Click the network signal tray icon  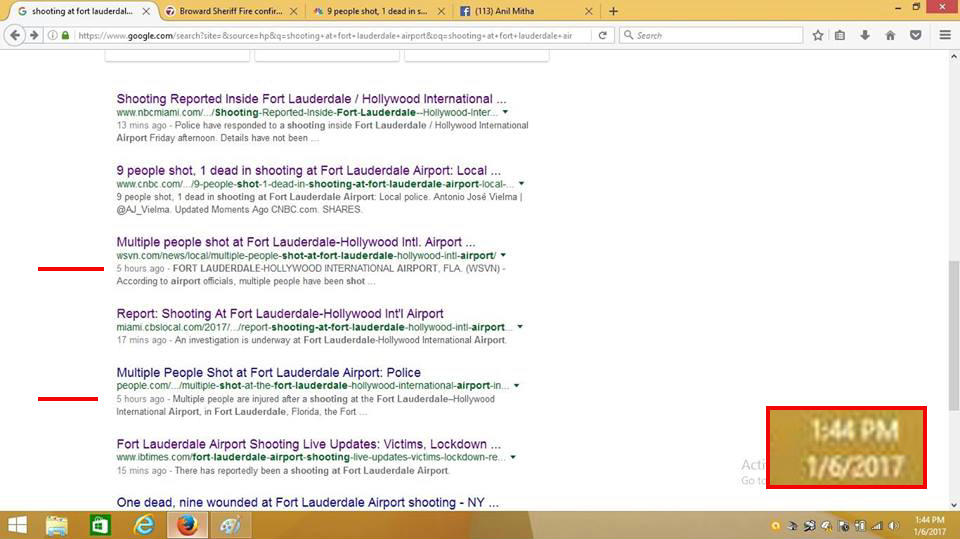click(877, 526)
